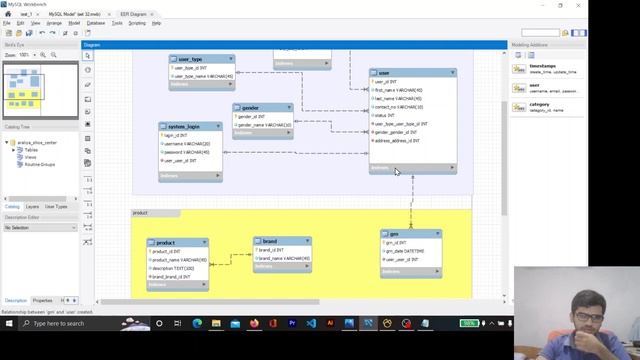The height and width of the screenshot is (360, 640).
Task: Create a new diagram via toolbar icon
Action: 88,33
